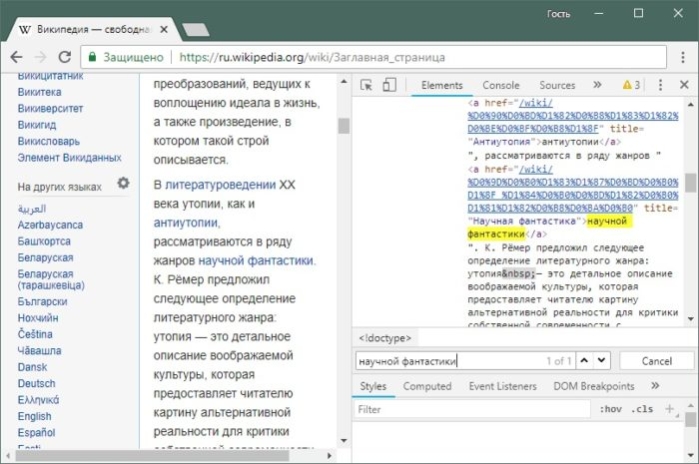Toggle the .cls class editor button
This screenshot has height=464, width=699.
[x=642, y=409]
